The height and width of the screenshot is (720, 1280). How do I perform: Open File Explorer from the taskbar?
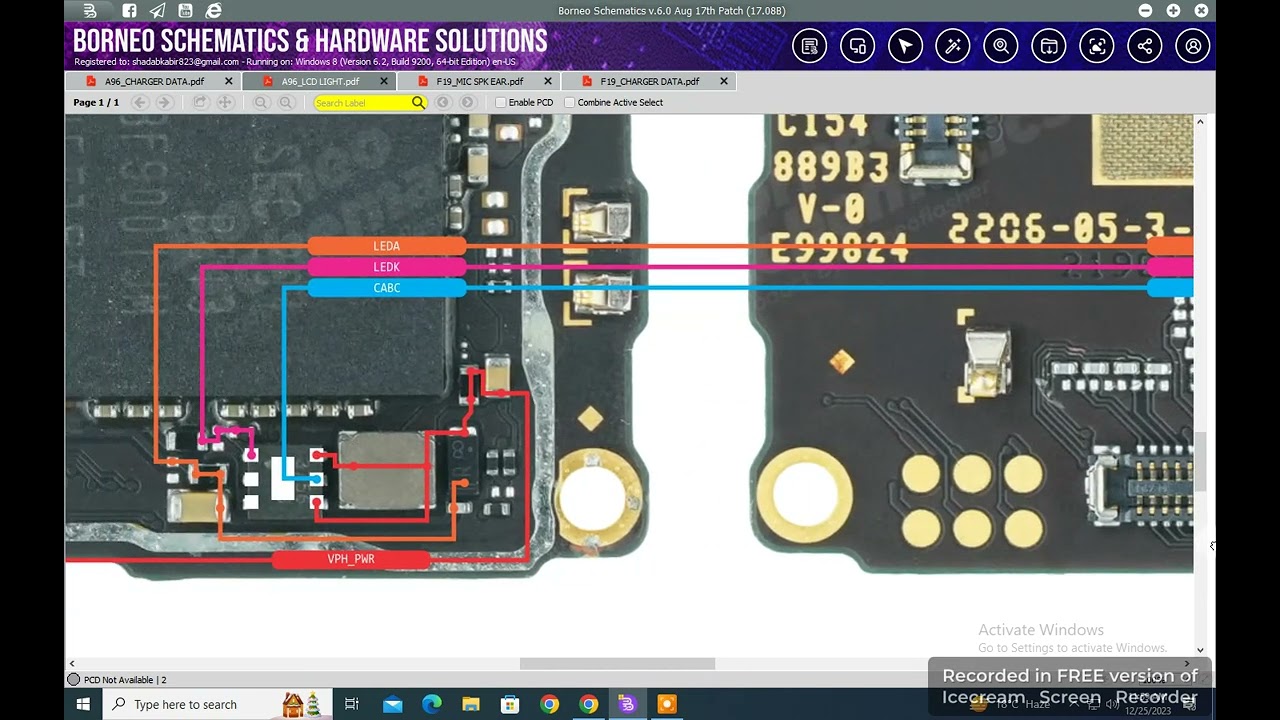(470, 704)
